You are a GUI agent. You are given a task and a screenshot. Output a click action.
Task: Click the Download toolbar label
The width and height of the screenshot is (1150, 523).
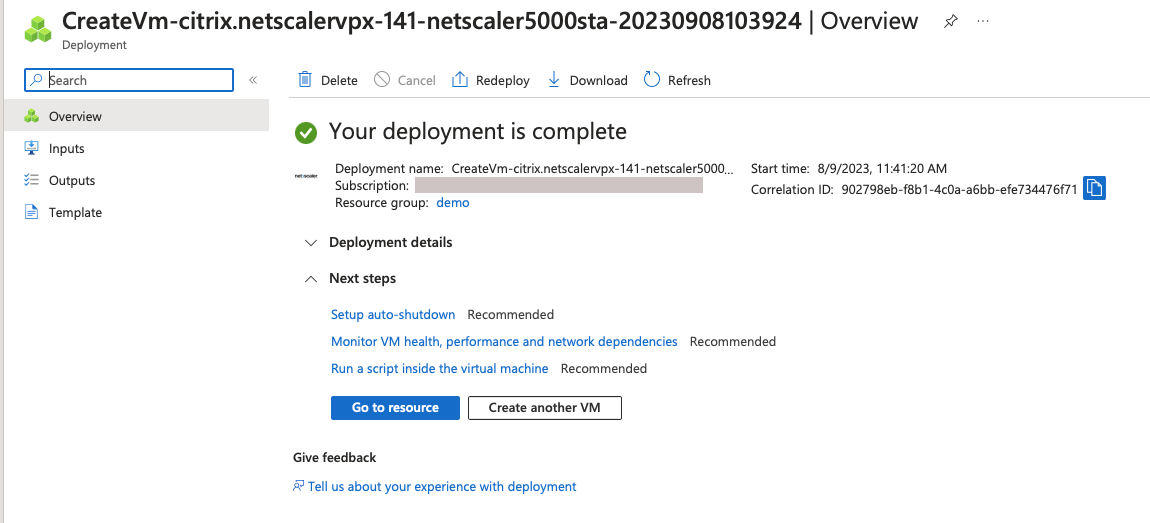pyautogui.click(x=598, y=81)
